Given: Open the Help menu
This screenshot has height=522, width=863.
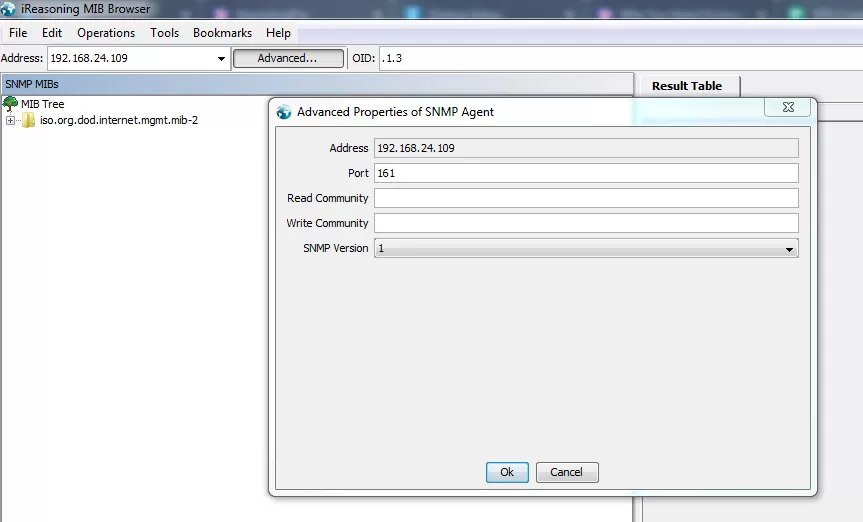Looking at the screenshot, I should coord(278,33).
